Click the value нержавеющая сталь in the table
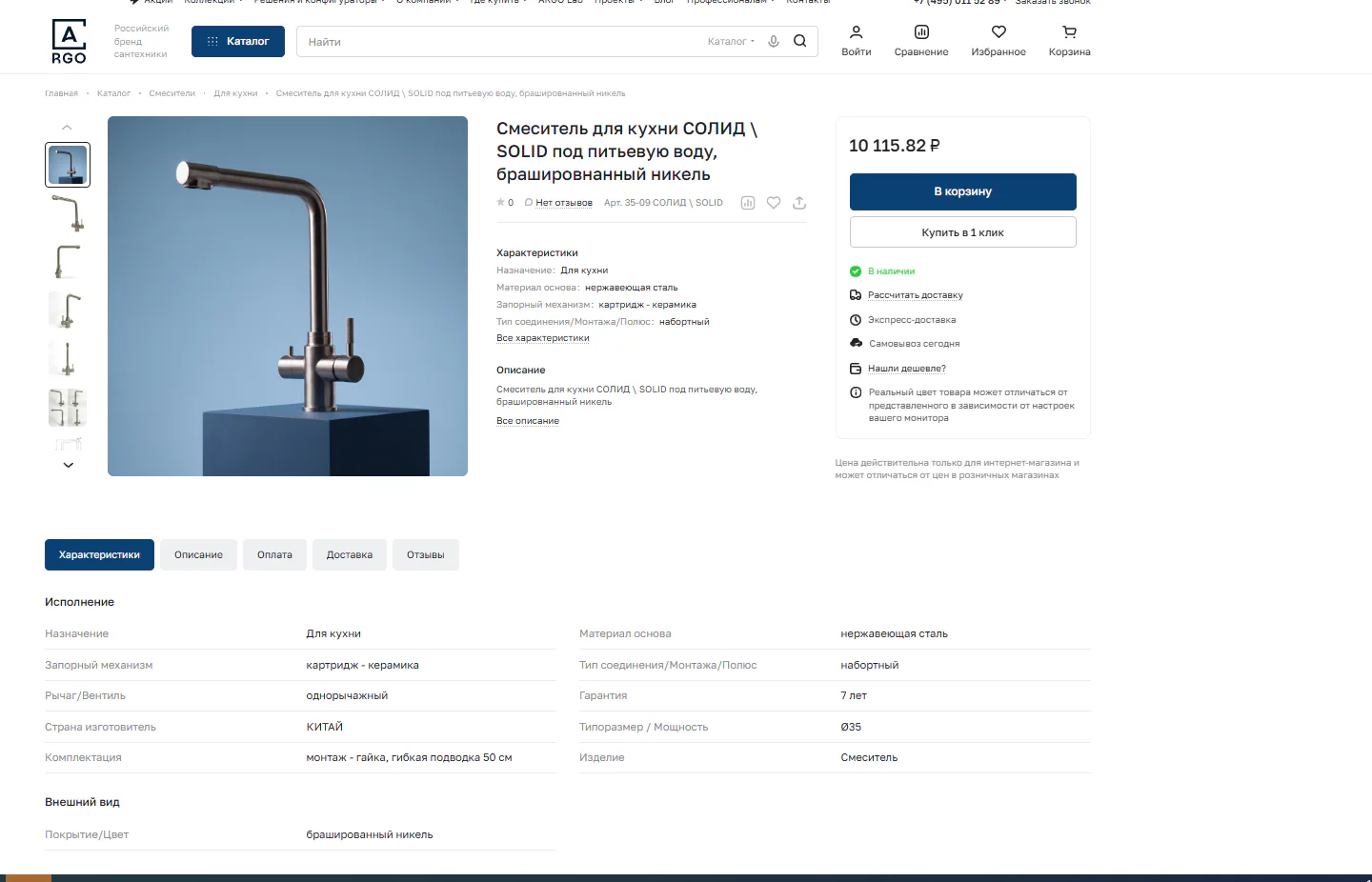The image size is (1372, 882). pyautogui.click(x=894, y=633)
